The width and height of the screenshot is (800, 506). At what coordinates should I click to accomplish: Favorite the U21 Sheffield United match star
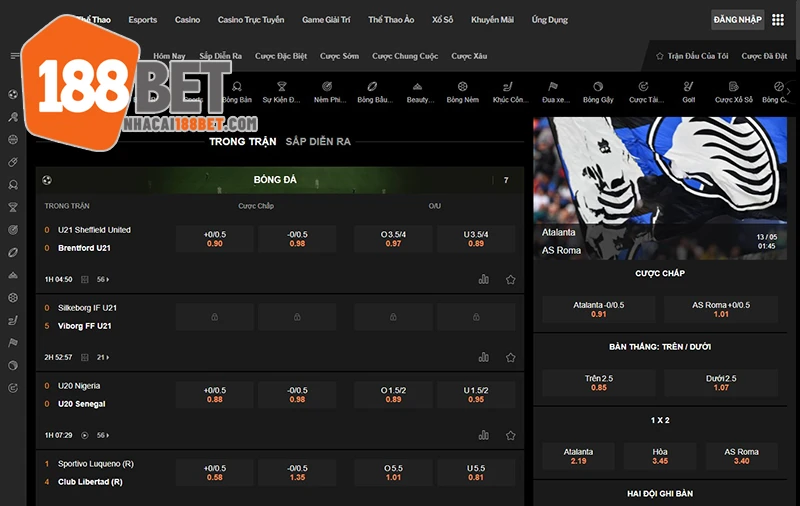click(x=510, y=279)
